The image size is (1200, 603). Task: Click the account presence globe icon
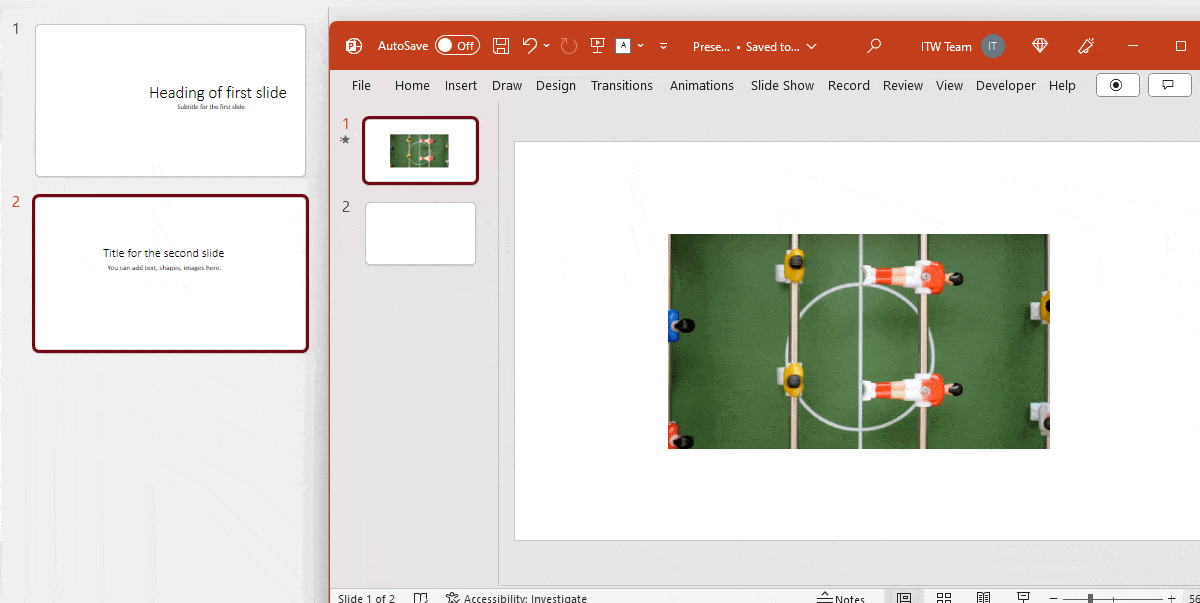(x=1040, y=45)
